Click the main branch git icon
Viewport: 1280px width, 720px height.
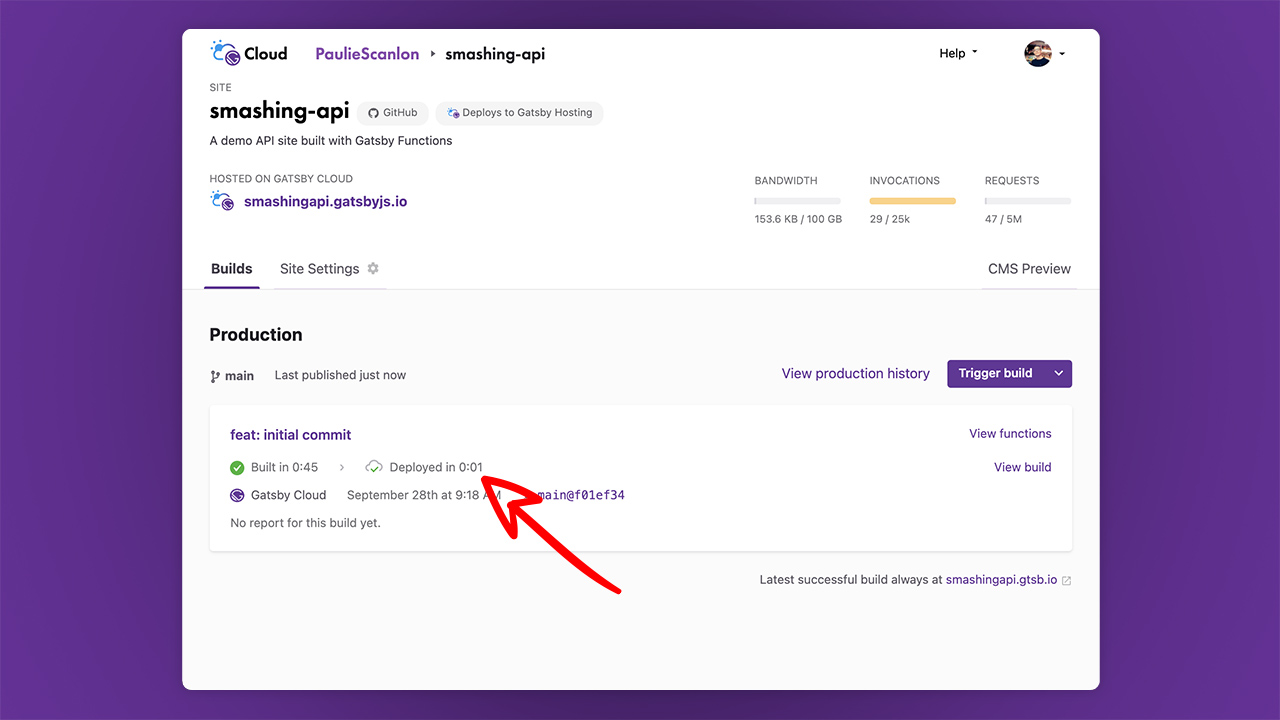coord(215,376)
